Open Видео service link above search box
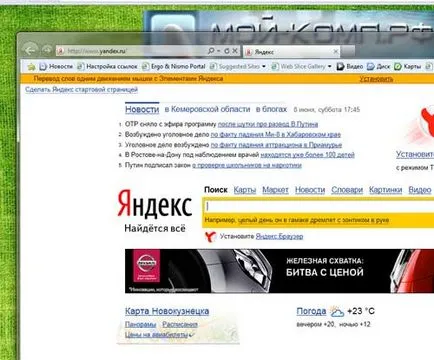 pos(420,190)
